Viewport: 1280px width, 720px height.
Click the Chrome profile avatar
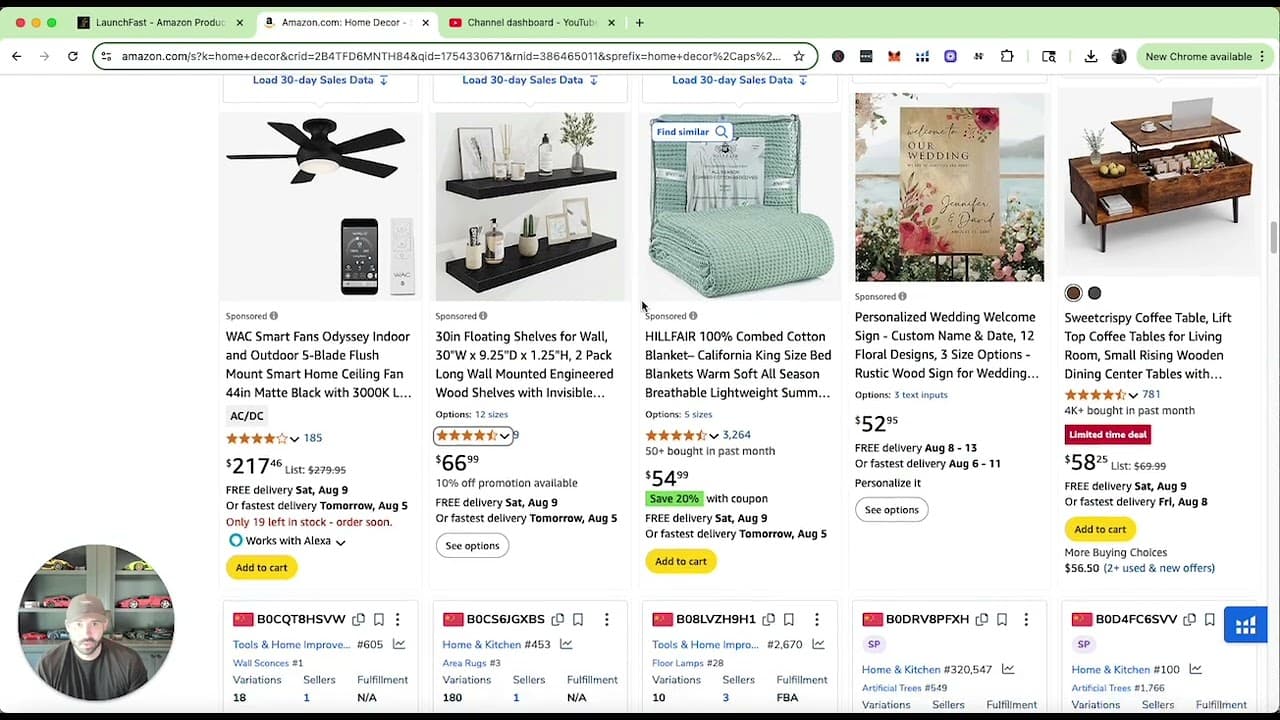1119,56
